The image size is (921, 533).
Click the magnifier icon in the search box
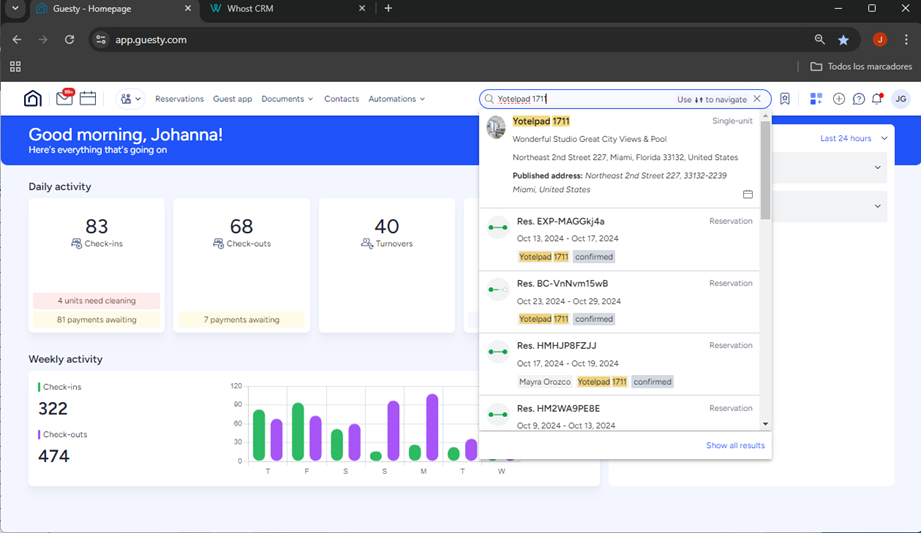pyautogui.click(x=489, y=99)
